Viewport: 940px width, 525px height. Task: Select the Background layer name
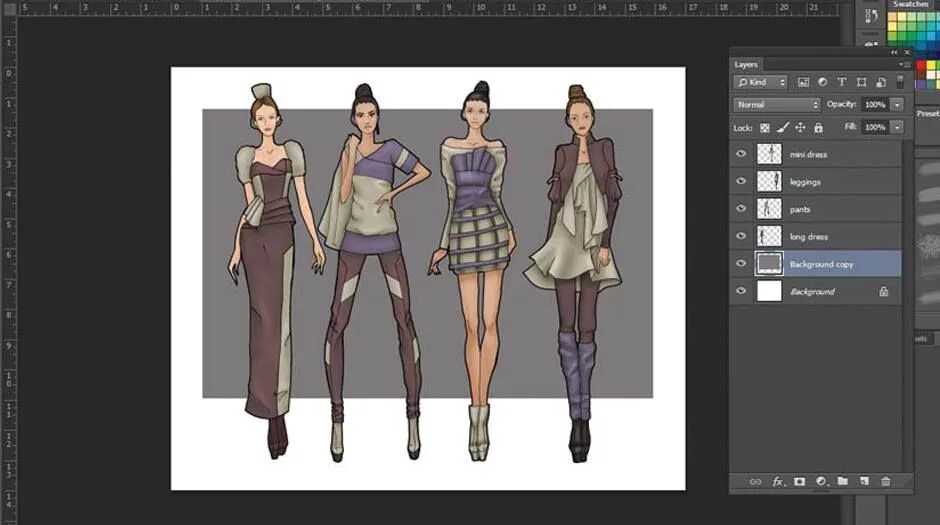812,292
